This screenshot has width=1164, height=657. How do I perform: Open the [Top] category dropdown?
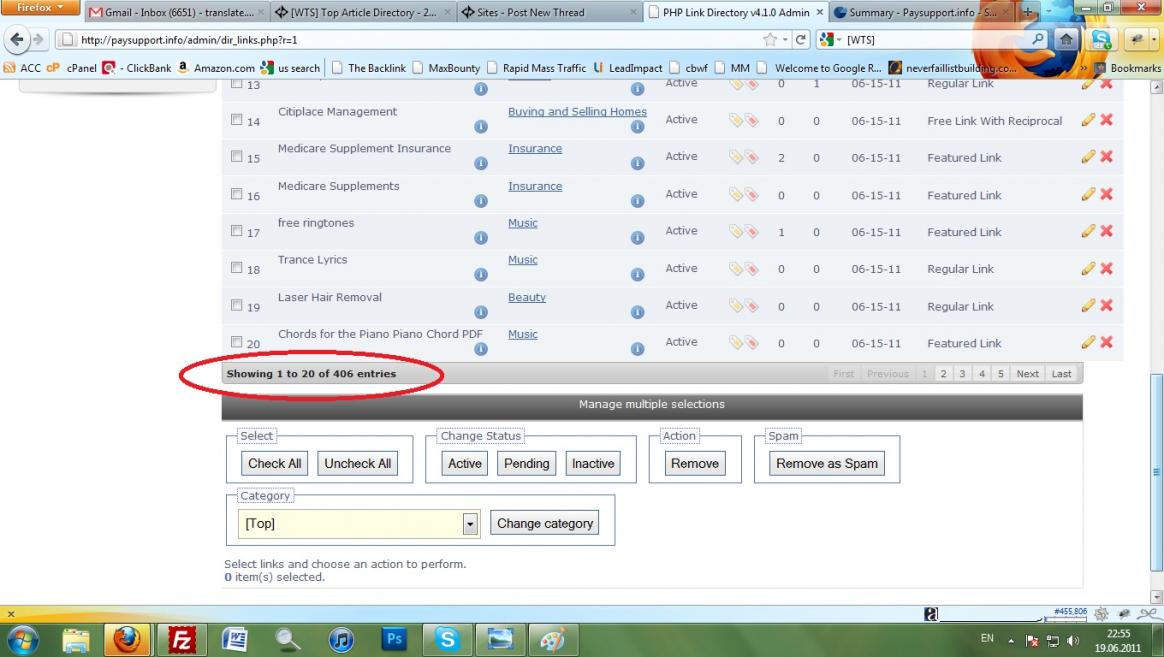point(359,523)
